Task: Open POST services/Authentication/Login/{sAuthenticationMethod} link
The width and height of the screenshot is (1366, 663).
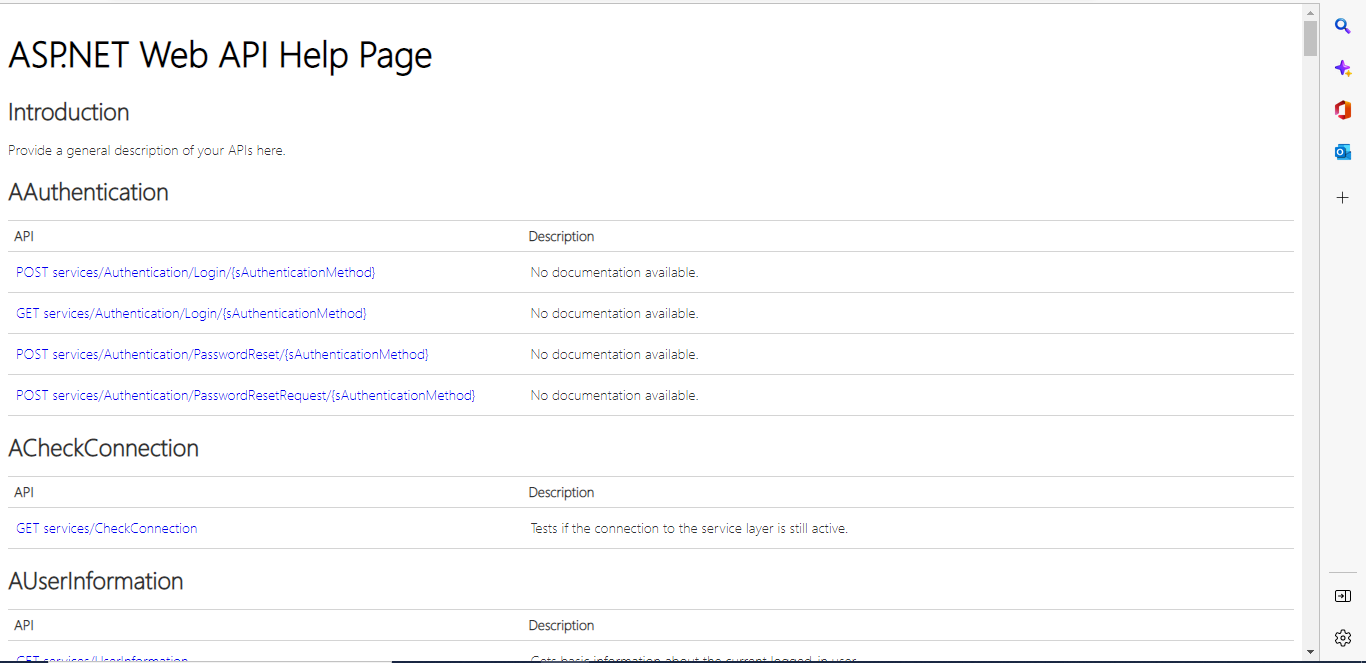Action: [196, 272]
